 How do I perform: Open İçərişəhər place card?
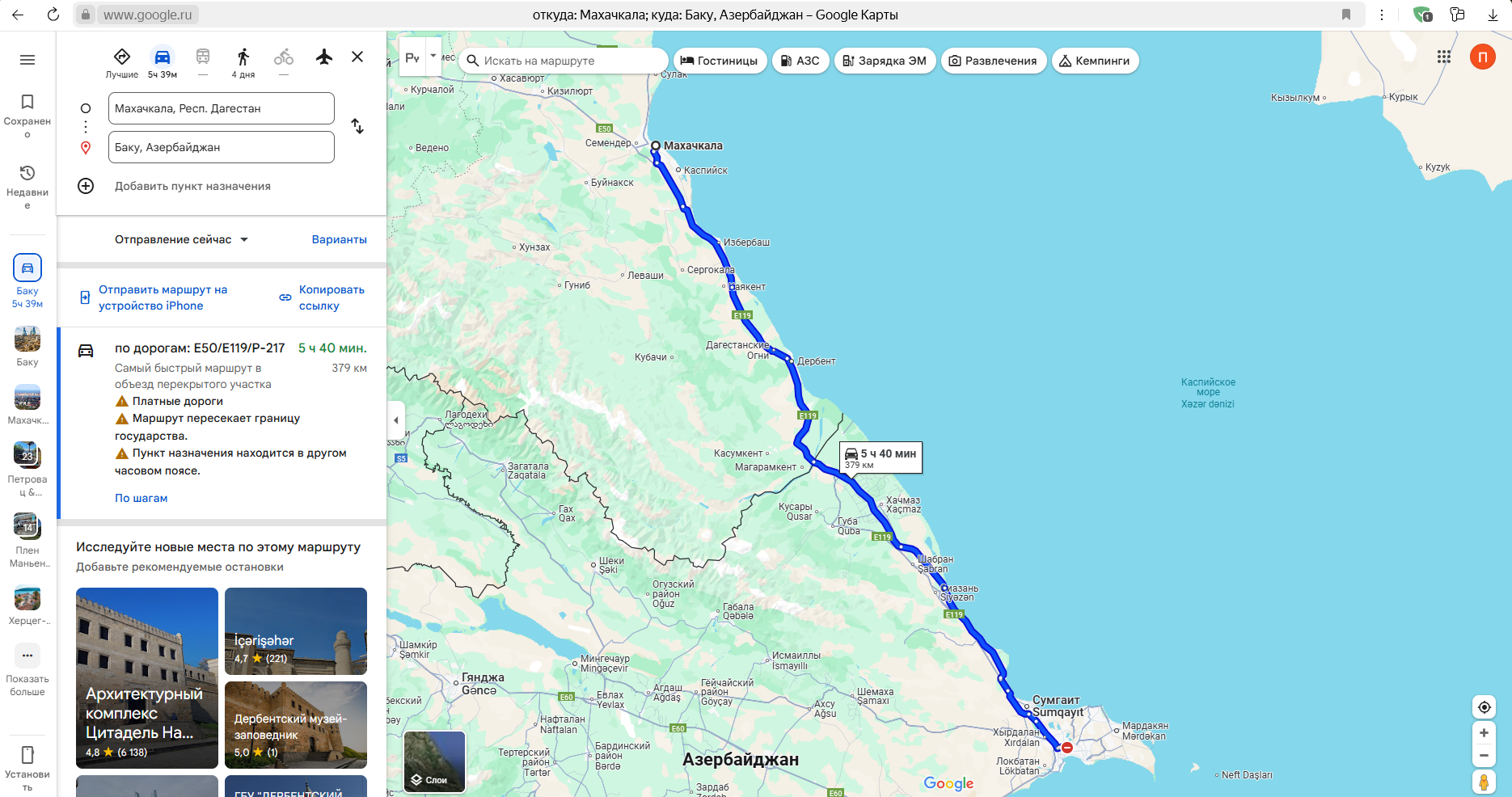(x=296, y=631)
